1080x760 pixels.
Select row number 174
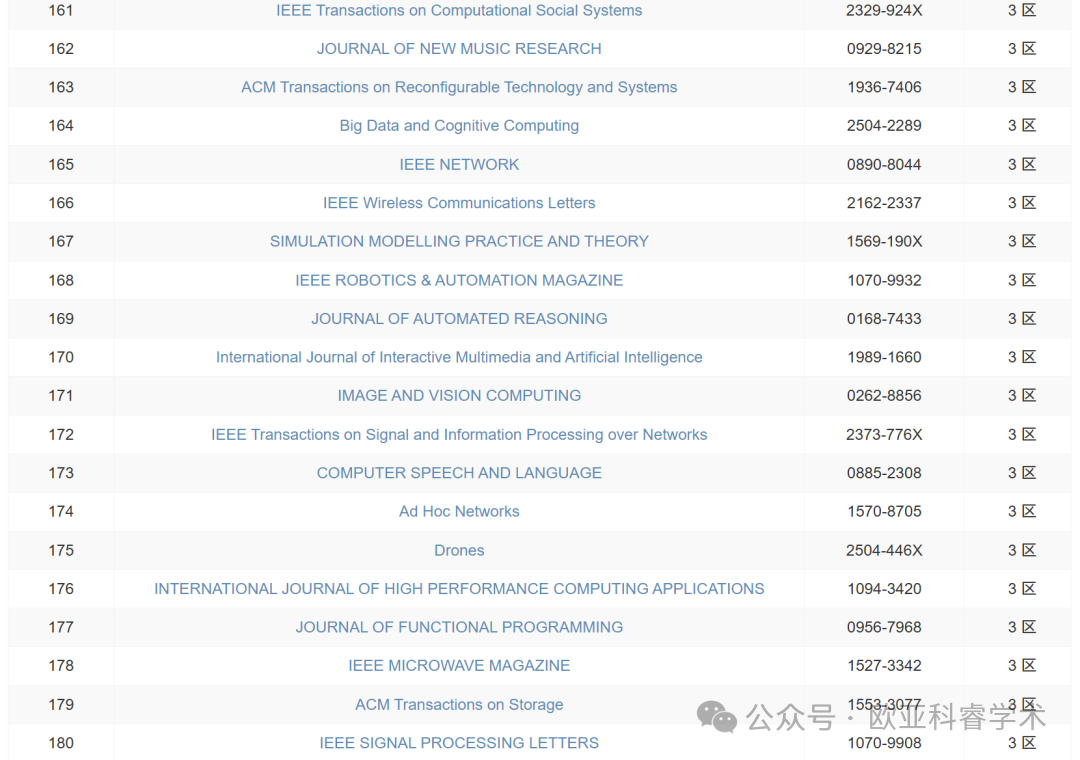[61, 511]
